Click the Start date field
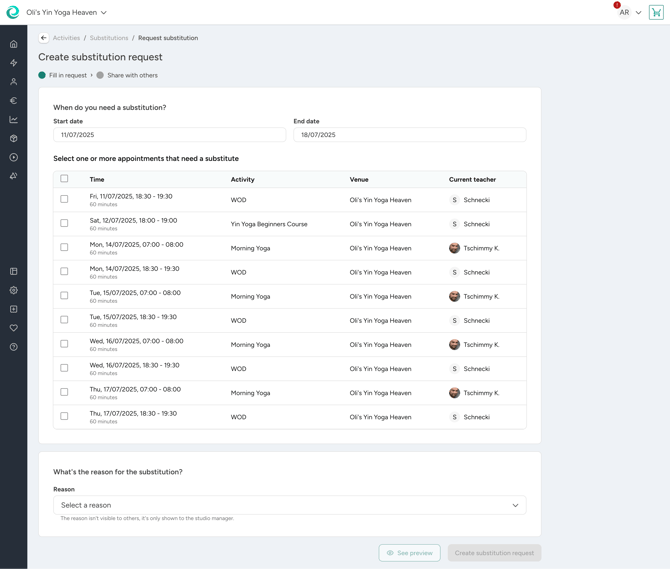 click(169, 135)
